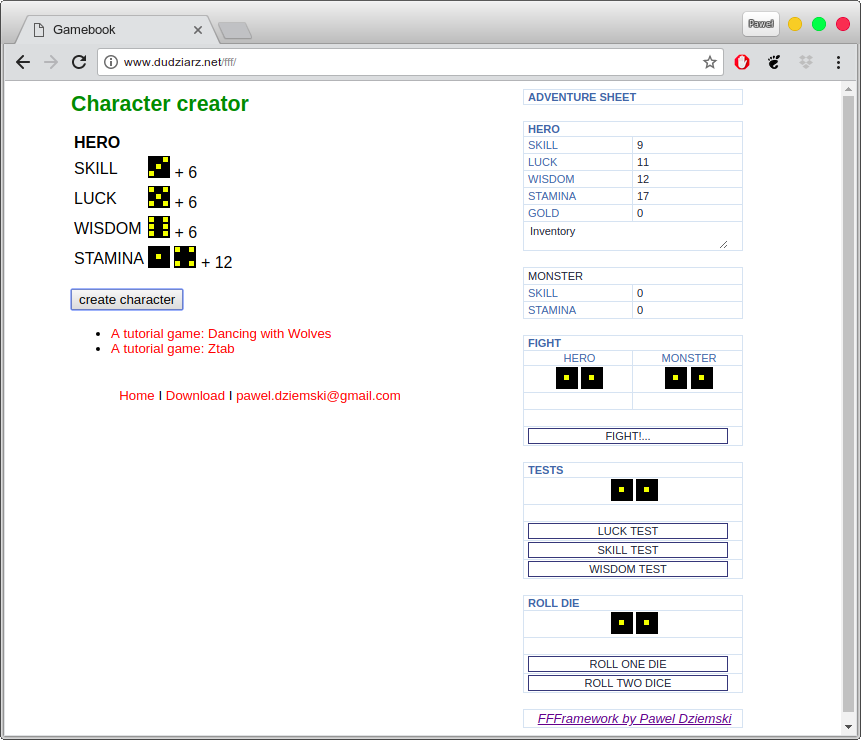Viewport: 861px width, 740px height.
Task: Click the HERO dice in the FIGHT panel
Action: [x=579, y=378]
